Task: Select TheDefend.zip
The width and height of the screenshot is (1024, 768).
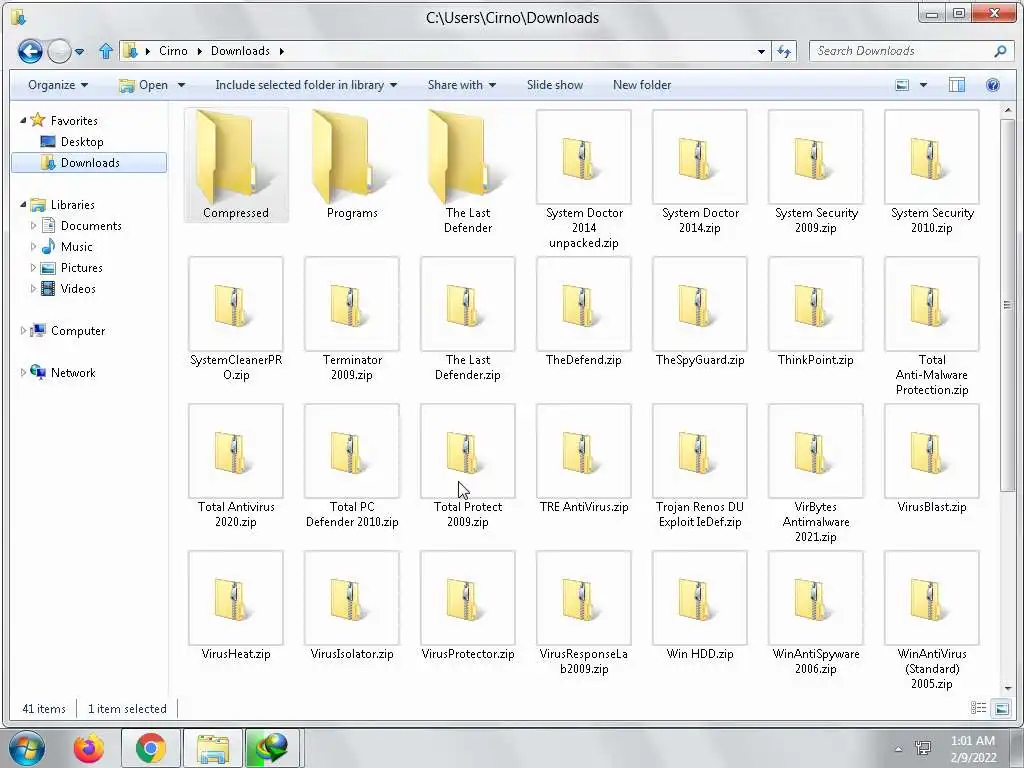Action: point(584,312)
